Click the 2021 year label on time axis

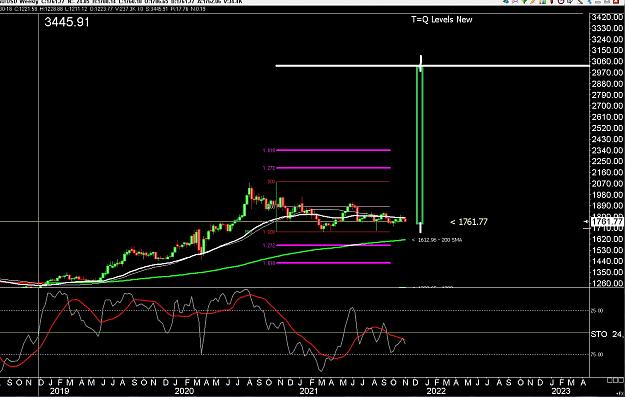coord(308,391)
